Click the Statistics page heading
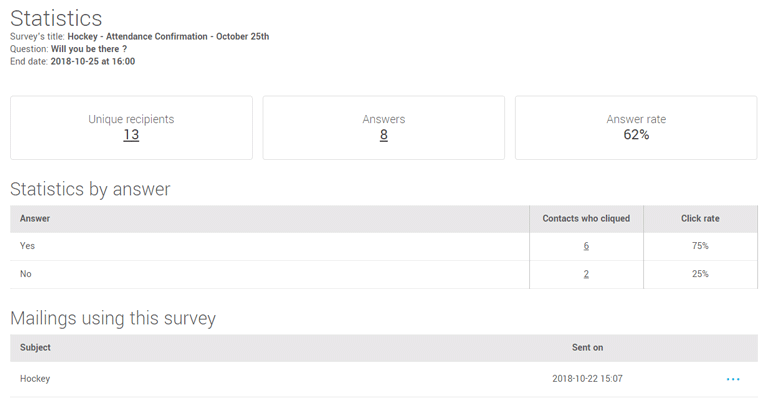 [56, 19]
